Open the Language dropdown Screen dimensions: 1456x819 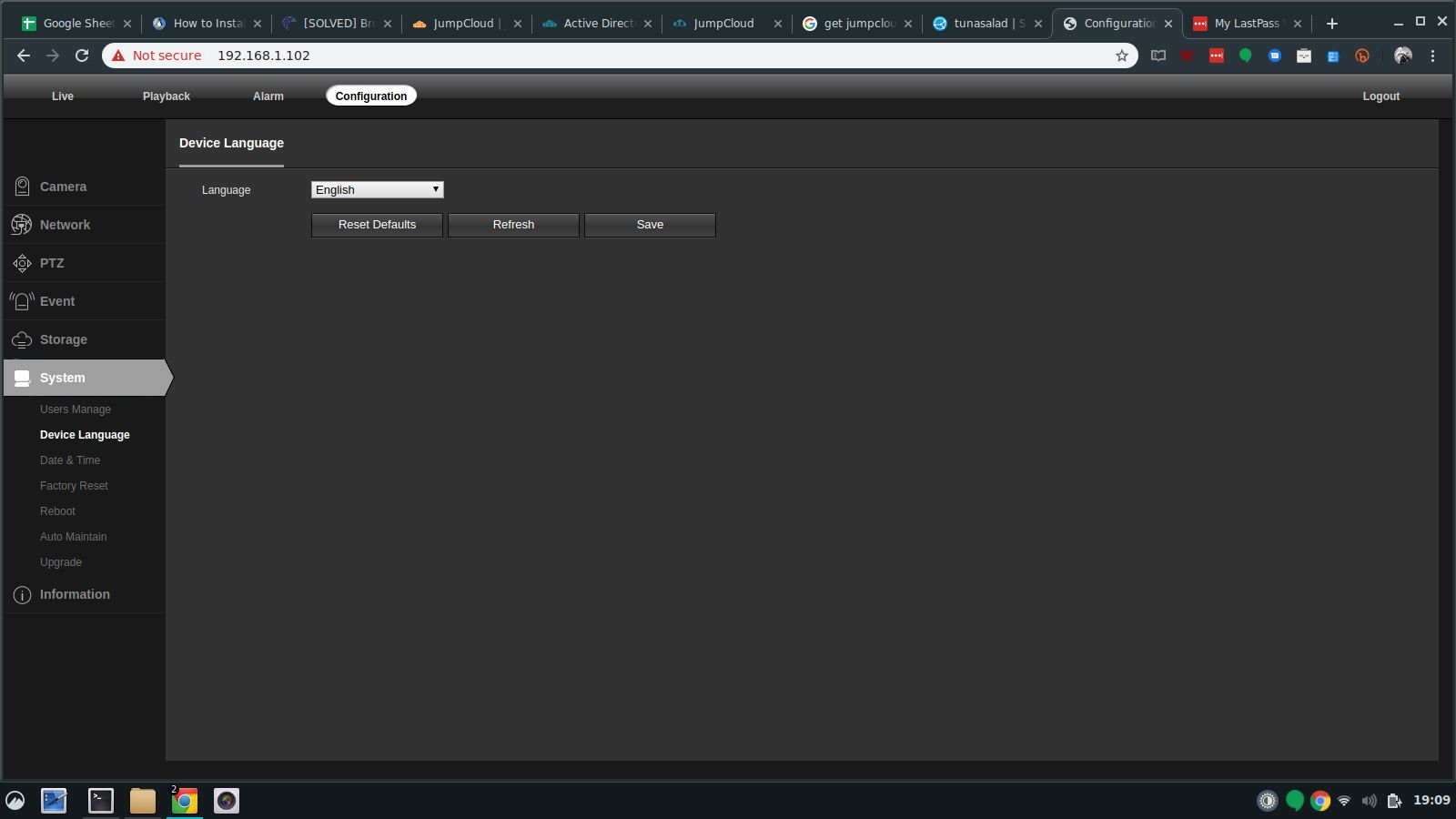coord(377,189)
